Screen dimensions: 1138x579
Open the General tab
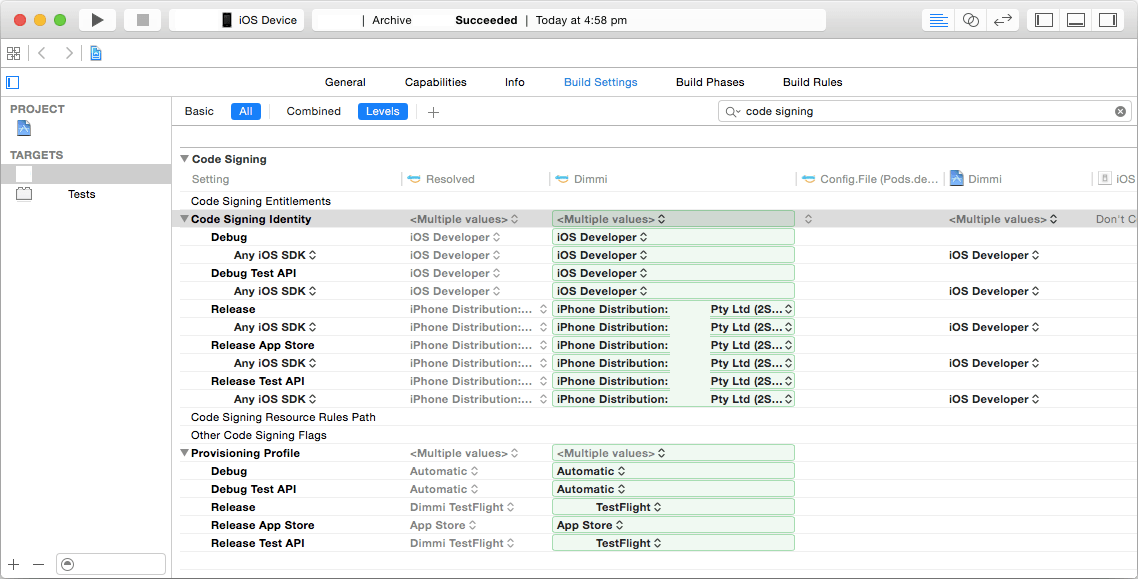[x=345, y=82]
